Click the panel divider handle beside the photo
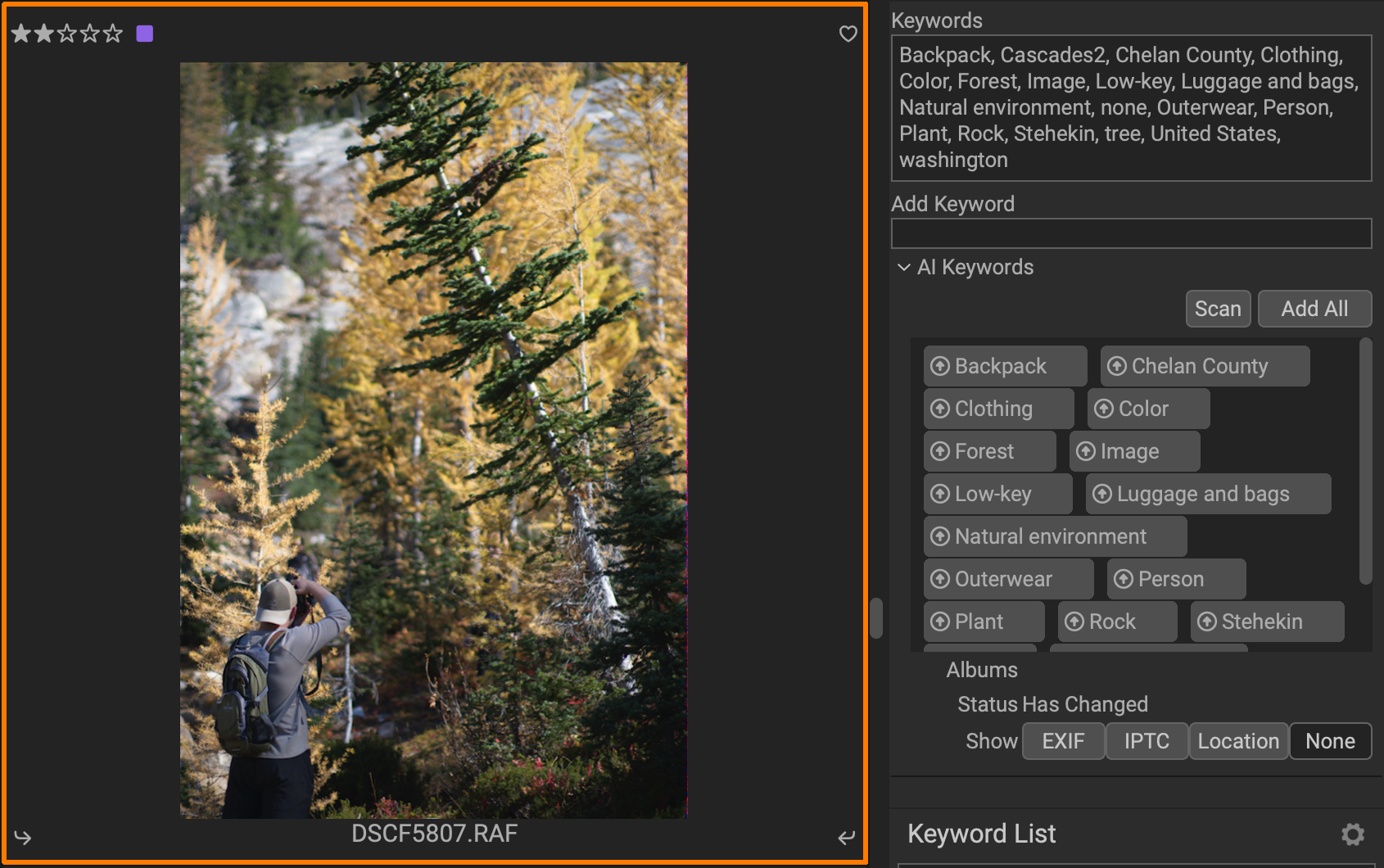The height and width of the screenshot is (868, 1384). coord(876,618)
